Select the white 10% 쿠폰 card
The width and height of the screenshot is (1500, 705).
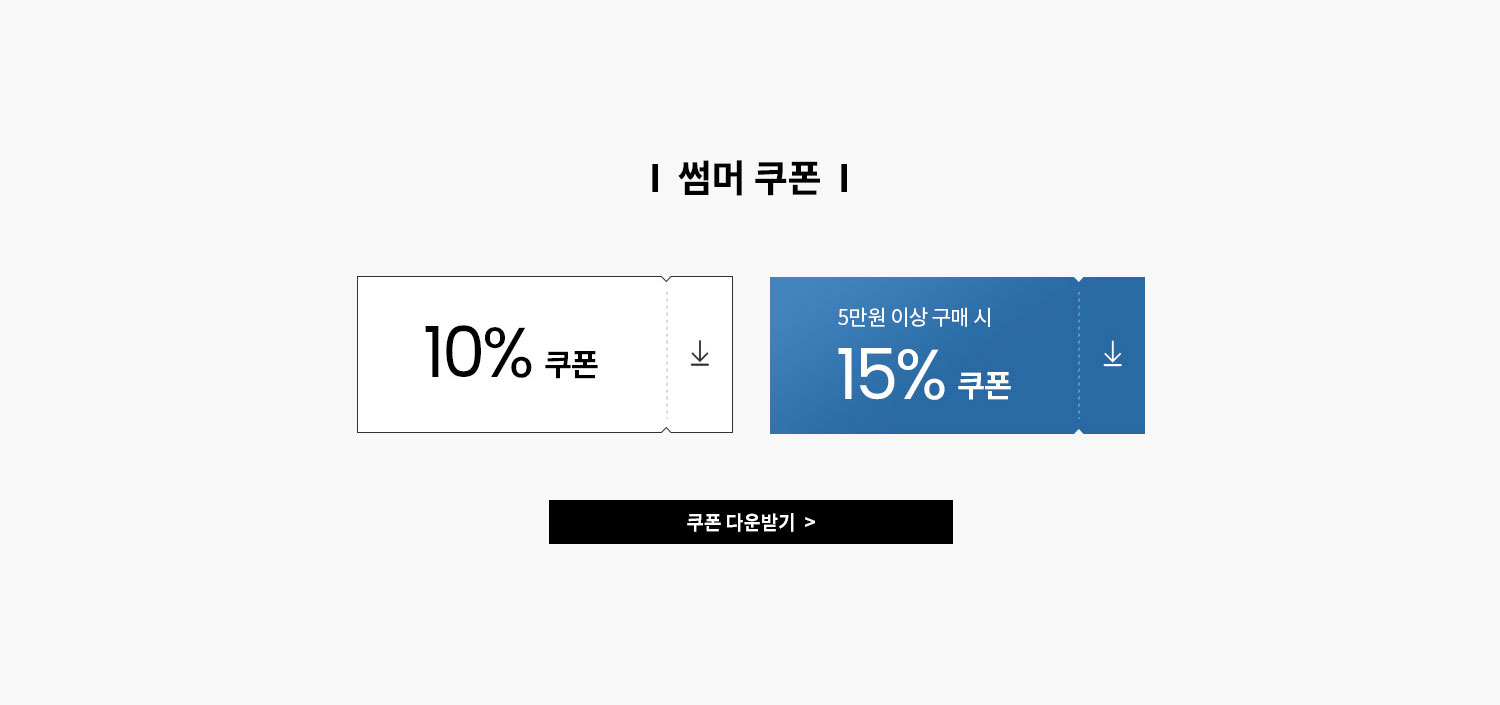pyautogui.click(x=545, y=355)
